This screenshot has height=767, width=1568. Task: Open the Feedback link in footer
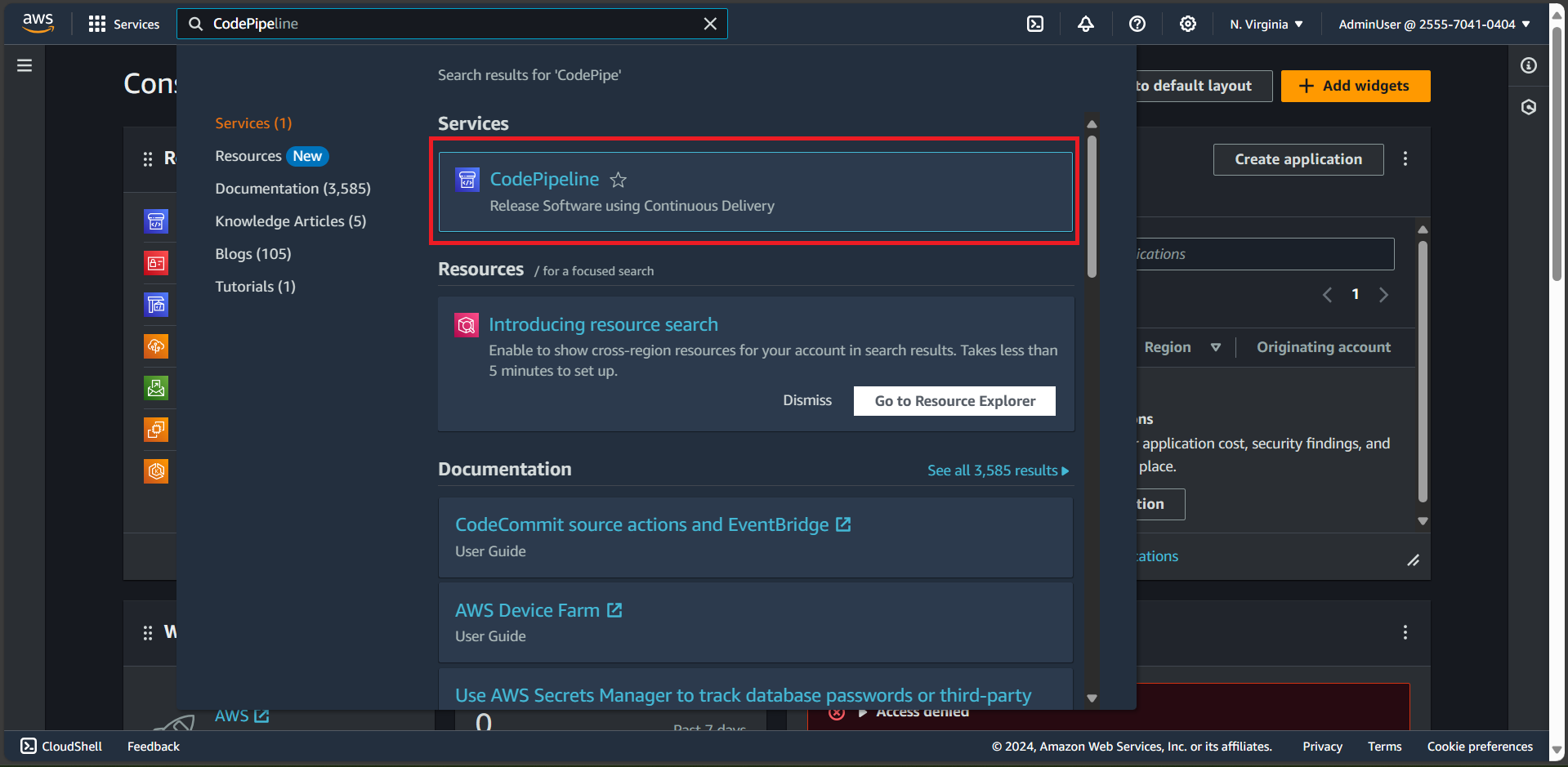coord(153,747)
